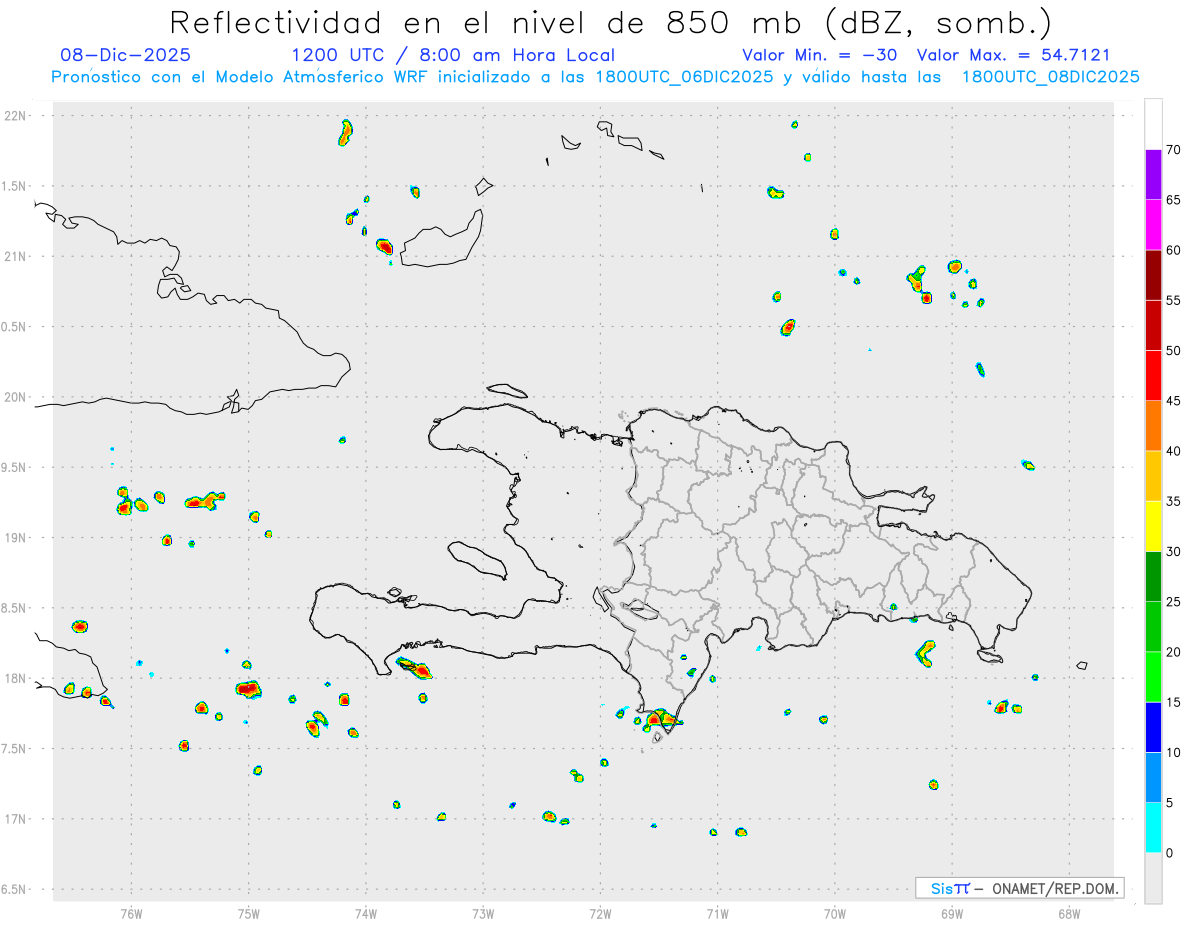1200x927 pixels.
Task: Click the dark green 25–30 dBZ color swatch
Action: 1153,577
